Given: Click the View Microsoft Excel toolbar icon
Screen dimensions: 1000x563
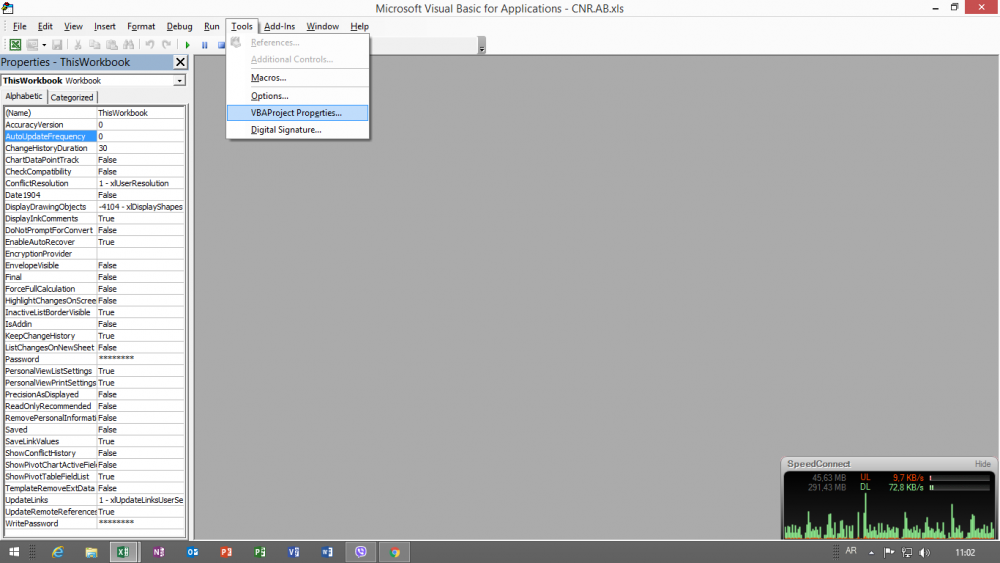Looking at the screenshot, I should click(15, 45).
